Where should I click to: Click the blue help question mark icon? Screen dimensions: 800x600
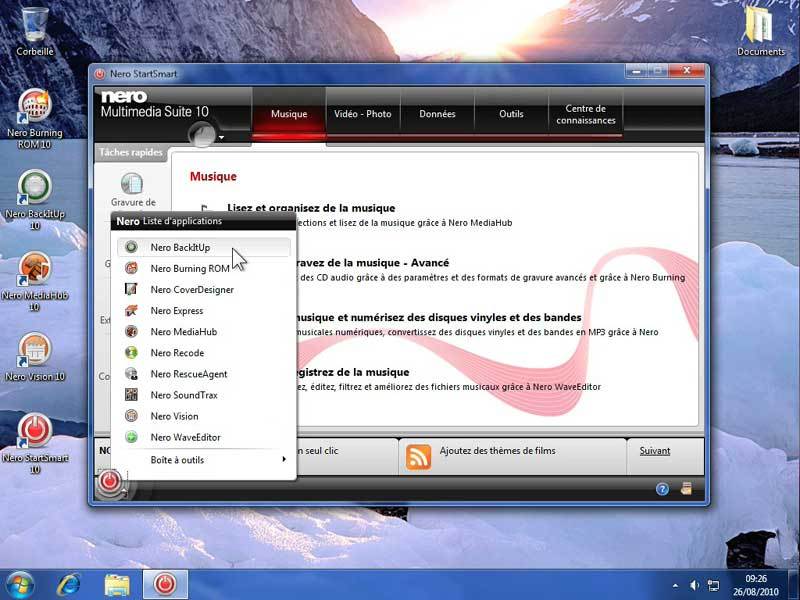662,489
